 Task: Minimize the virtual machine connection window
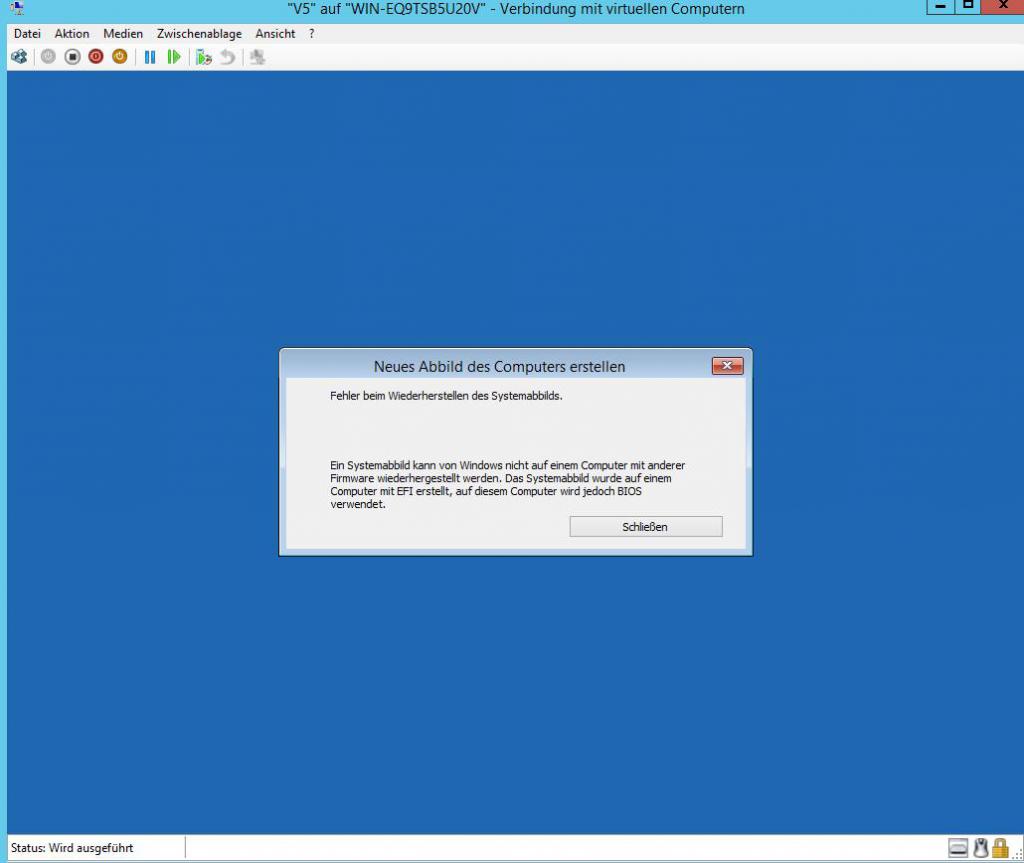coord(940,7)
